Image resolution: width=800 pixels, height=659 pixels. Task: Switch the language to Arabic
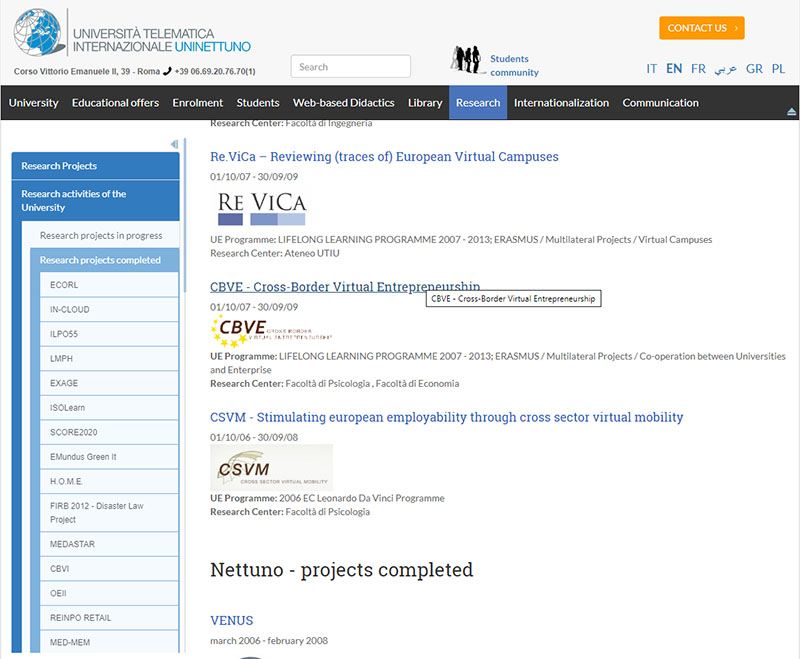click(x=725, y=69)
